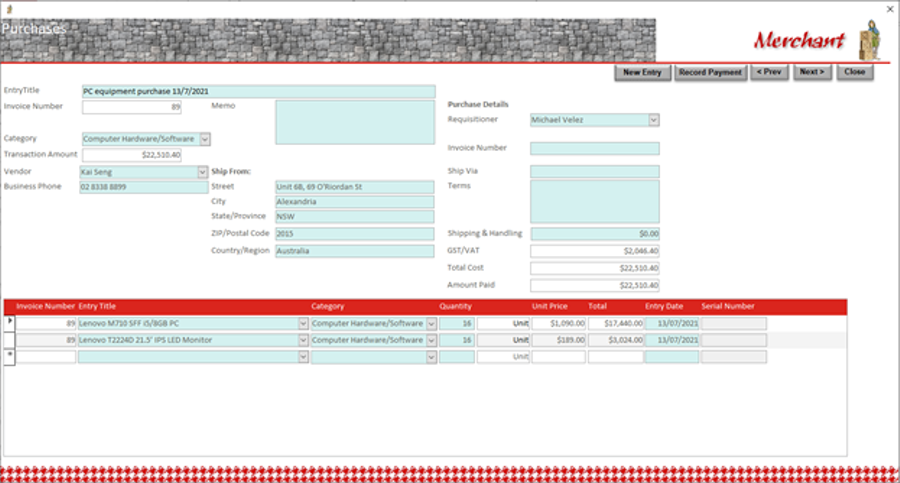Screen dimensions: 900x483
Task: Click the State/Province field NSW
Action: [355, 217]
